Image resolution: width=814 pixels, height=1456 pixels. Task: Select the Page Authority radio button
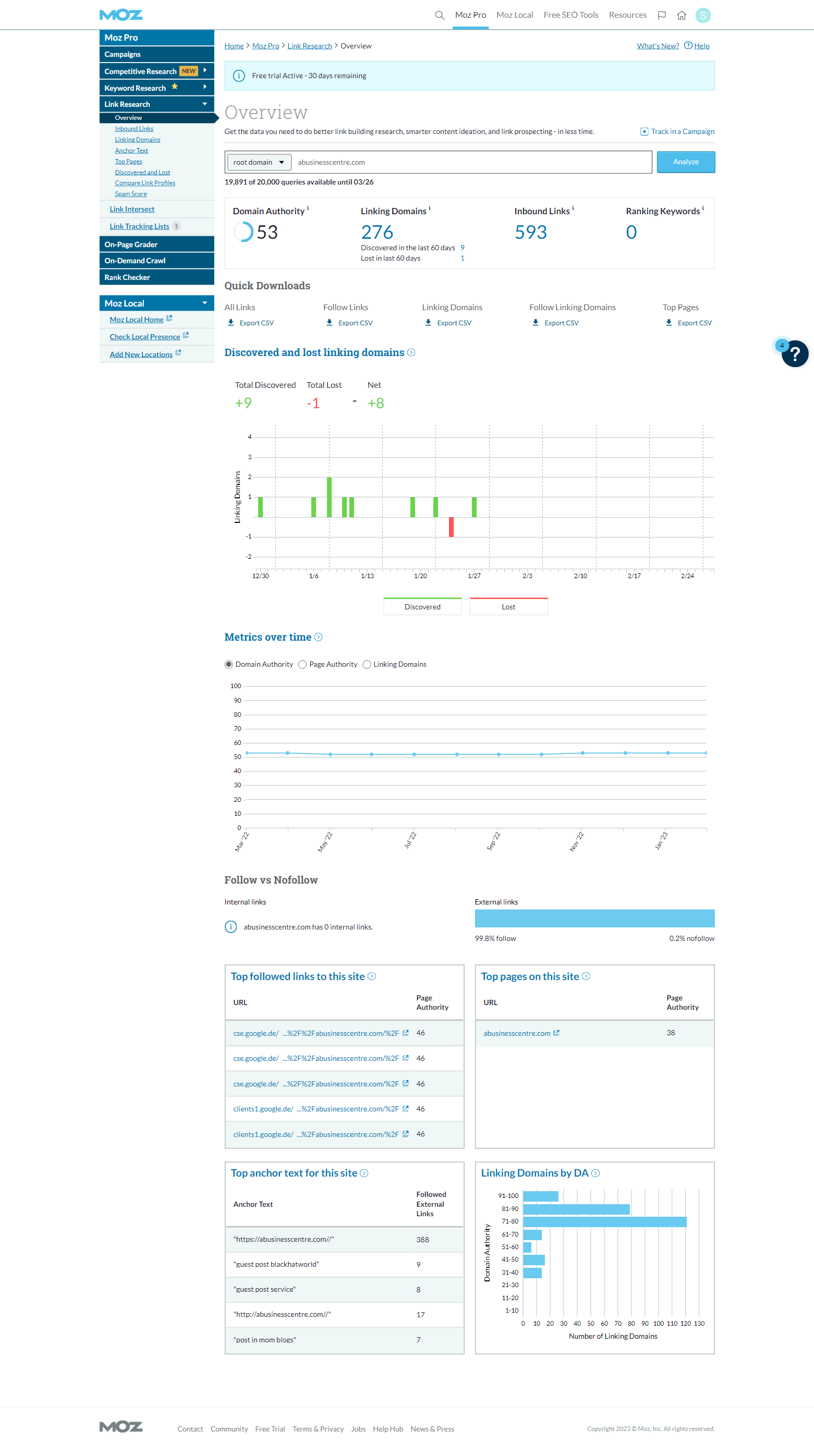302,664
